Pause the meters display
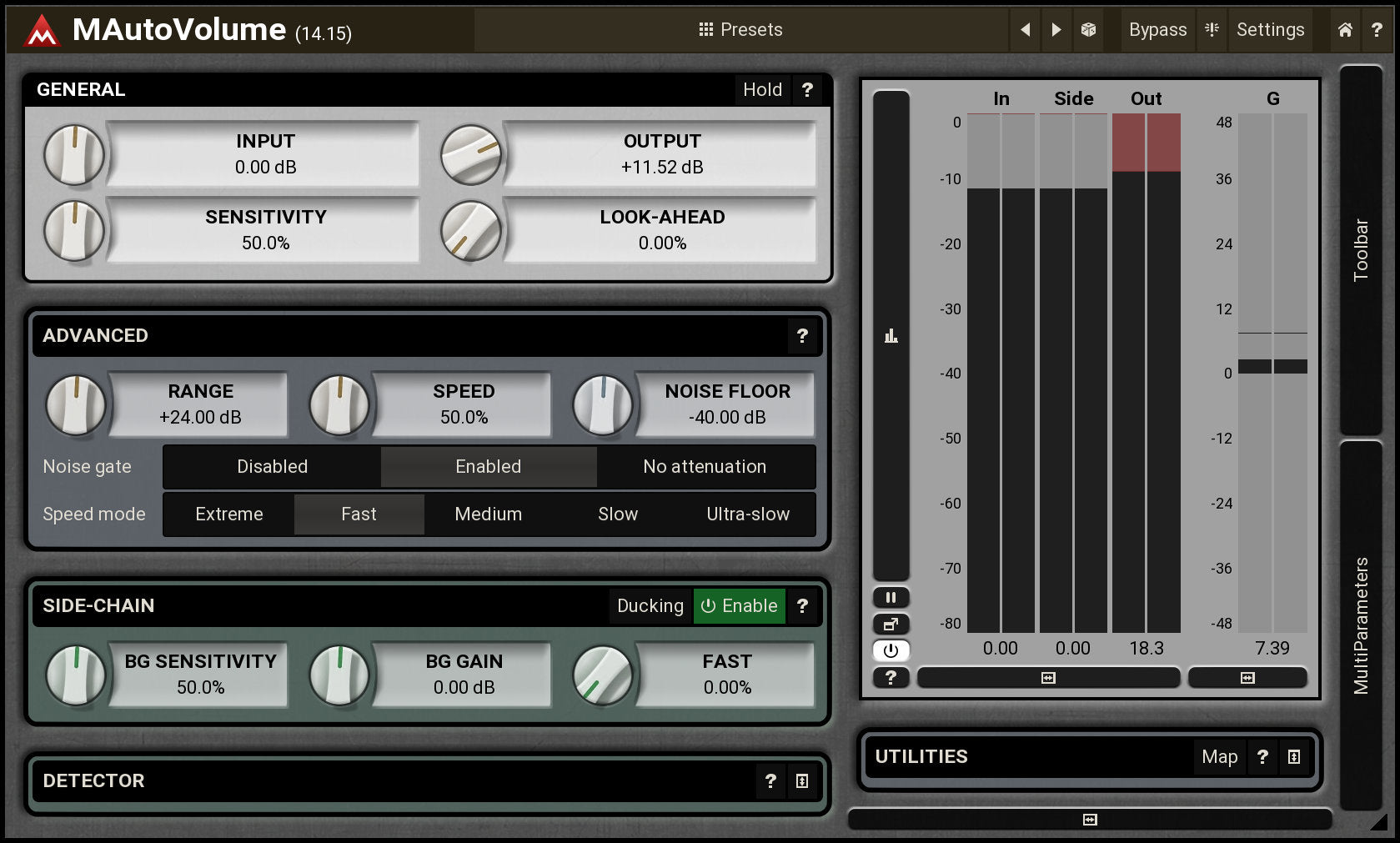This screenshot has width=1400, height=843. pos(891,597)
